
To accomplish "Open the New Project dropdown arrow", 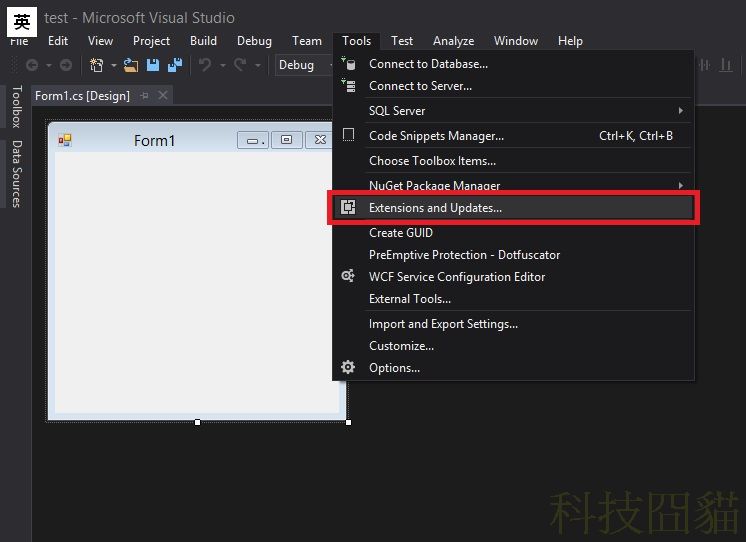I will tap(114, 65).
